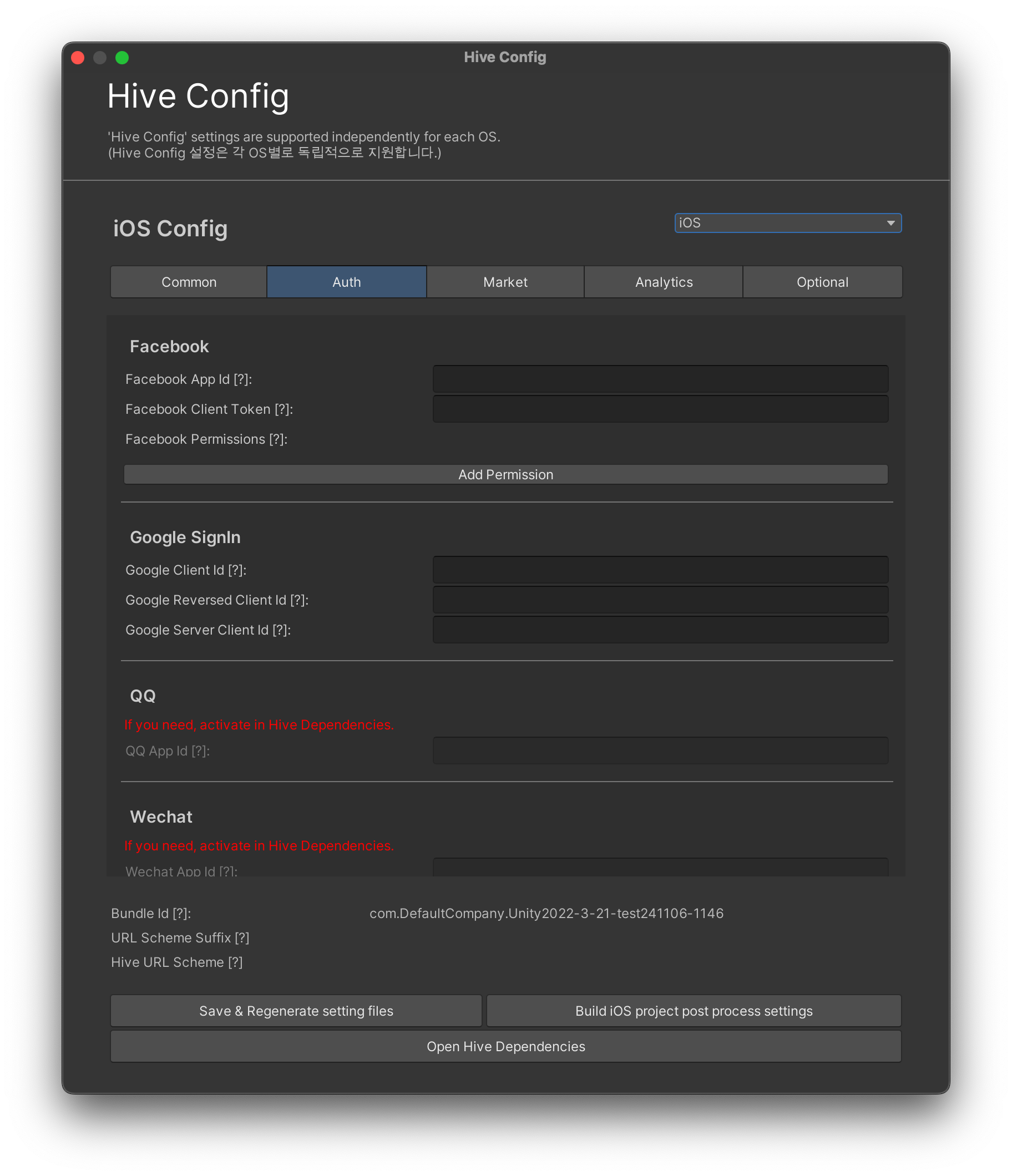Screen dimensions: 1012x1176
Task: Click the green zoom window button
Action: tap(122, 58)
